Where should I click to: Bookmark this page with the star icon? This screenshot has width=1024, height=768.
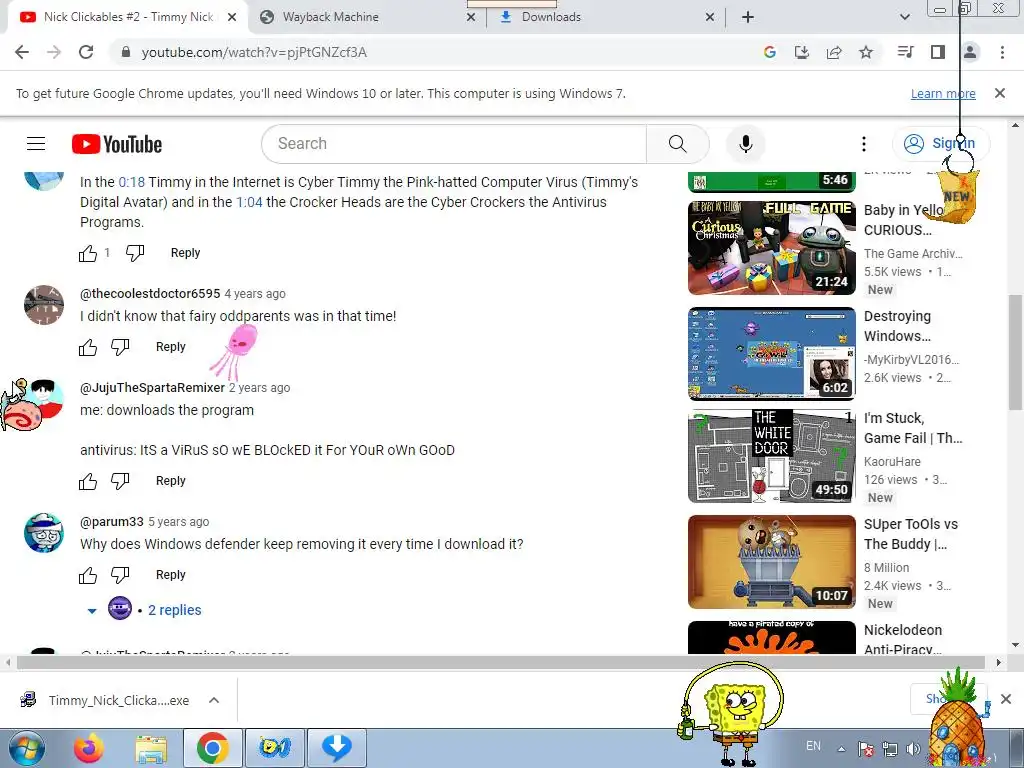click(866, 52)
